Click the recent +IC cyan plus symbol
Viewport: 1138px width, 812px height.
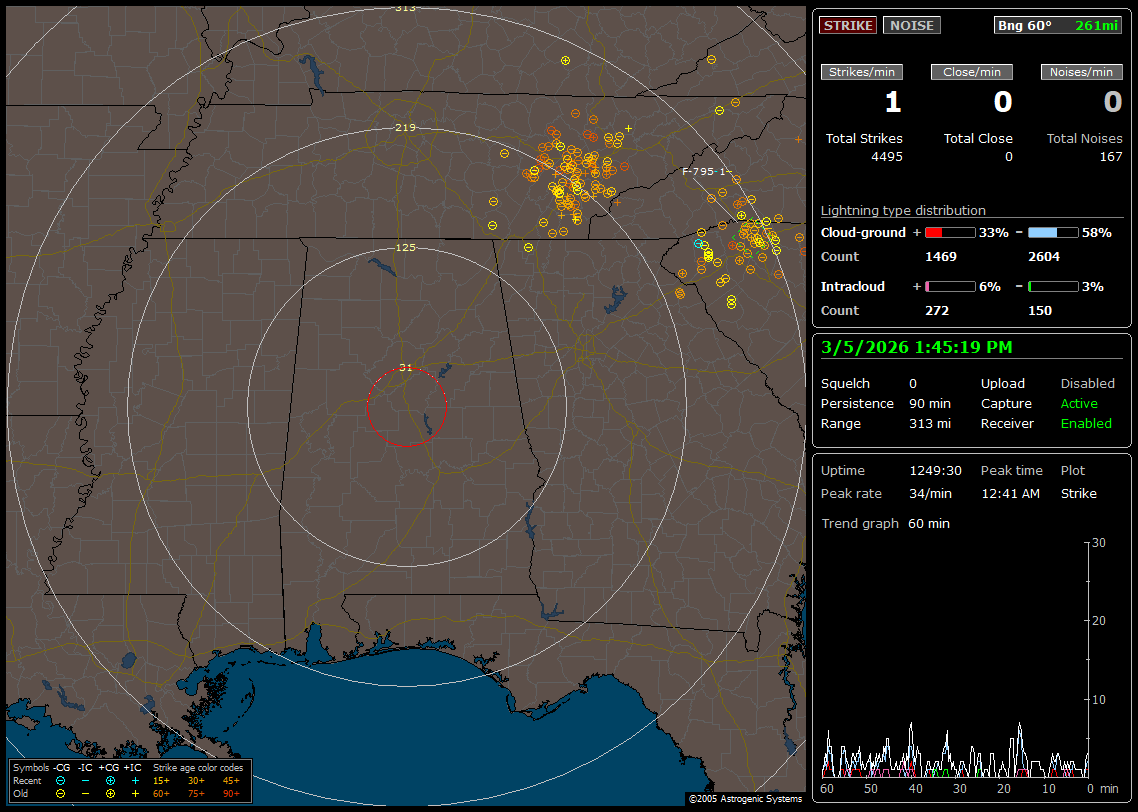click(135, 780)
